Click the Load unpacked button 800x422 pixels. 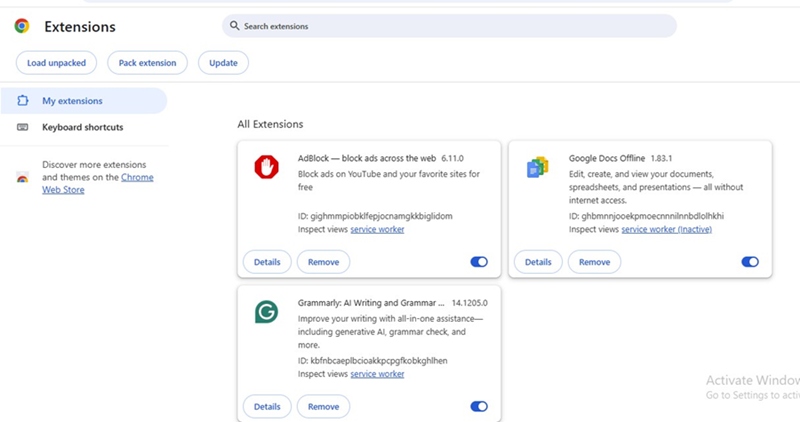click(56, 63)
